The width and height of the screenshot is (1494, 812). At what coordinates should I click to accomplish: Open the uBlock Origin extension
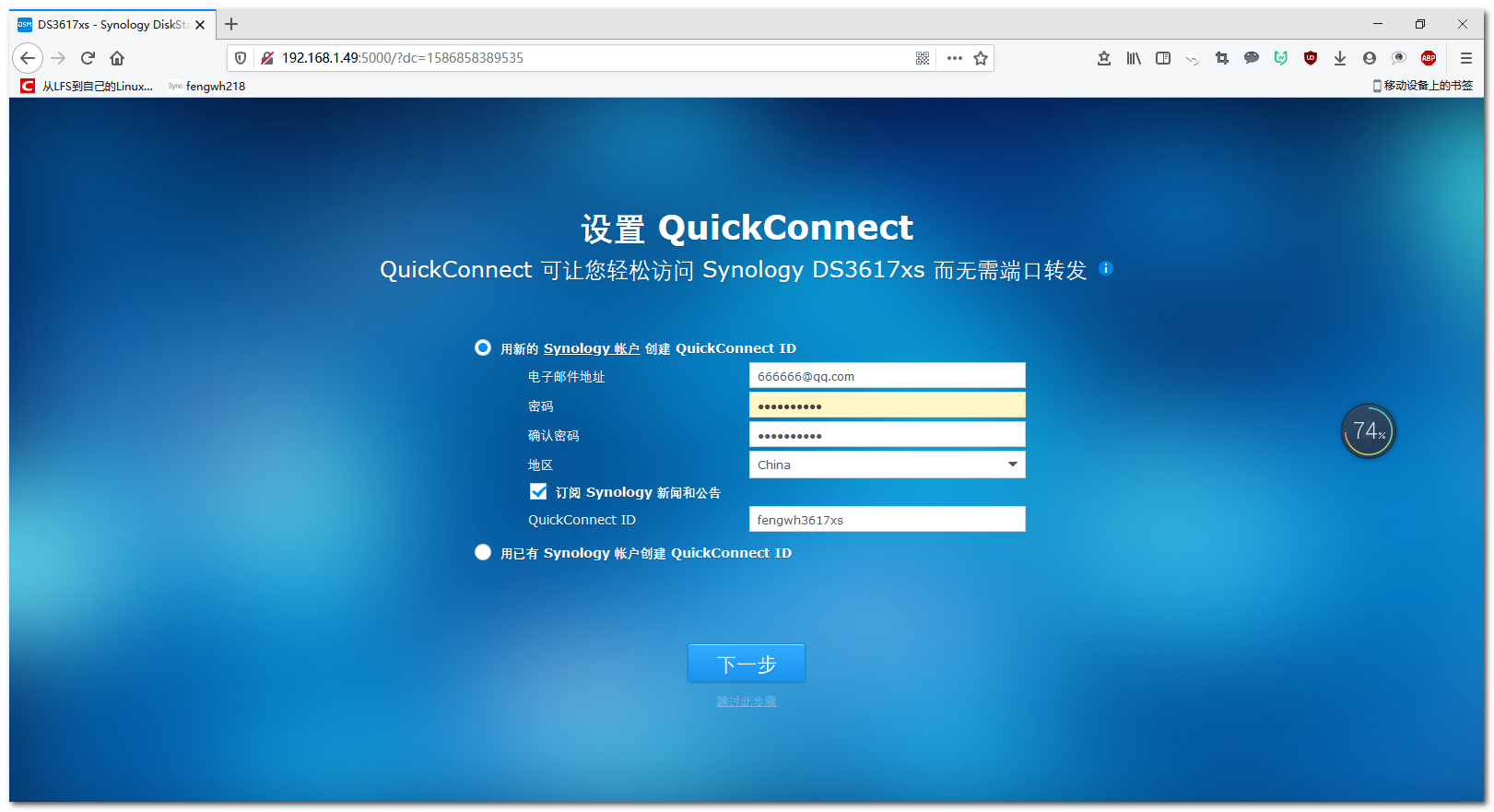[x=1311, y=58]
